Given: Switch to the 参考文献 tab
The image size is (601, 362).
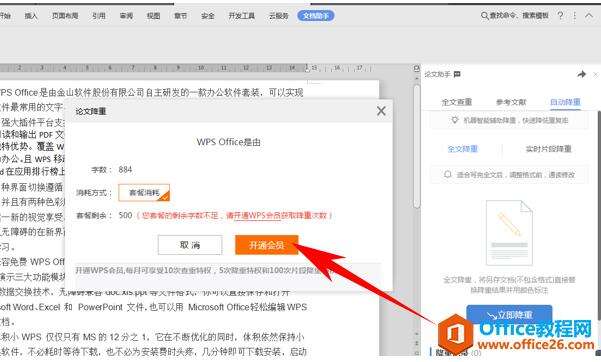Looking at the screenshot, I should pos(511,102).
